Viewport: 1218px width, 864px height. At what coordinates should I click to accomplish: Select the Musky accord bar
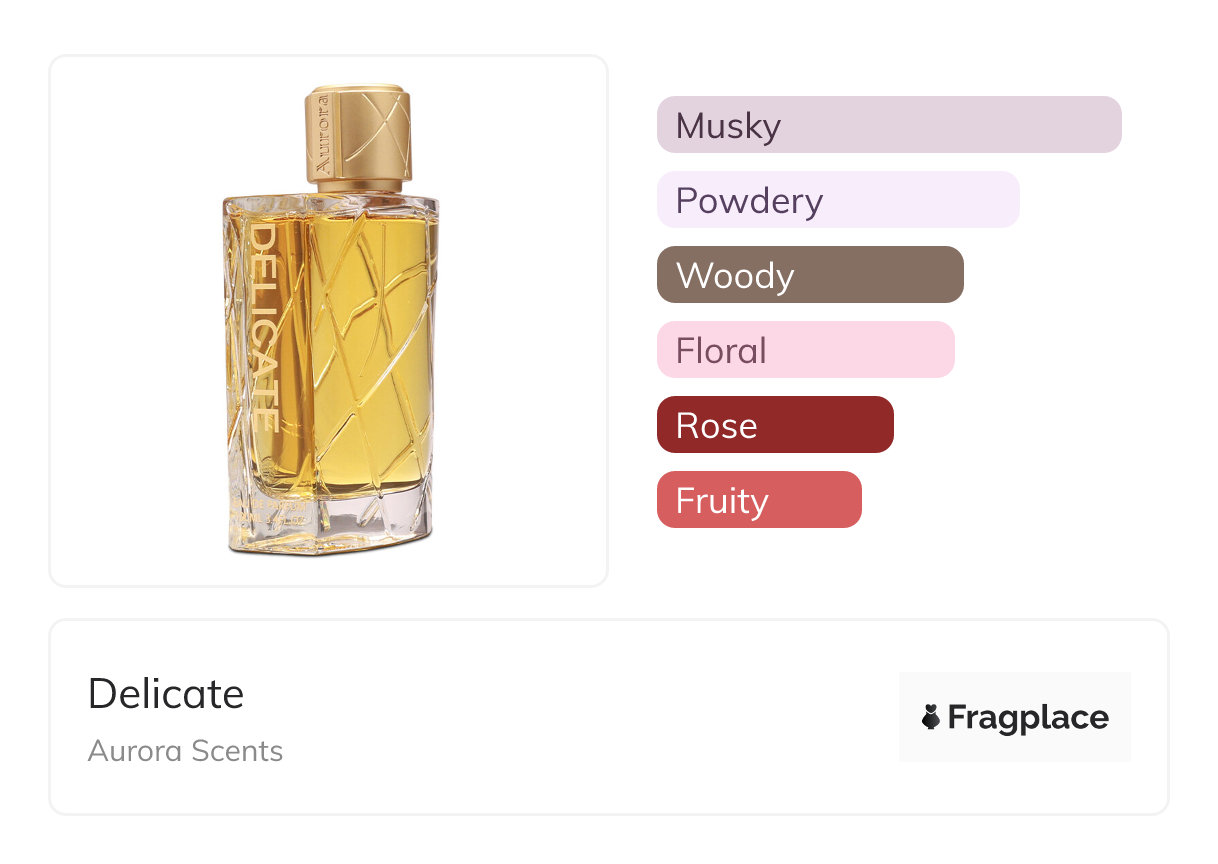click(x=888, y=125)
